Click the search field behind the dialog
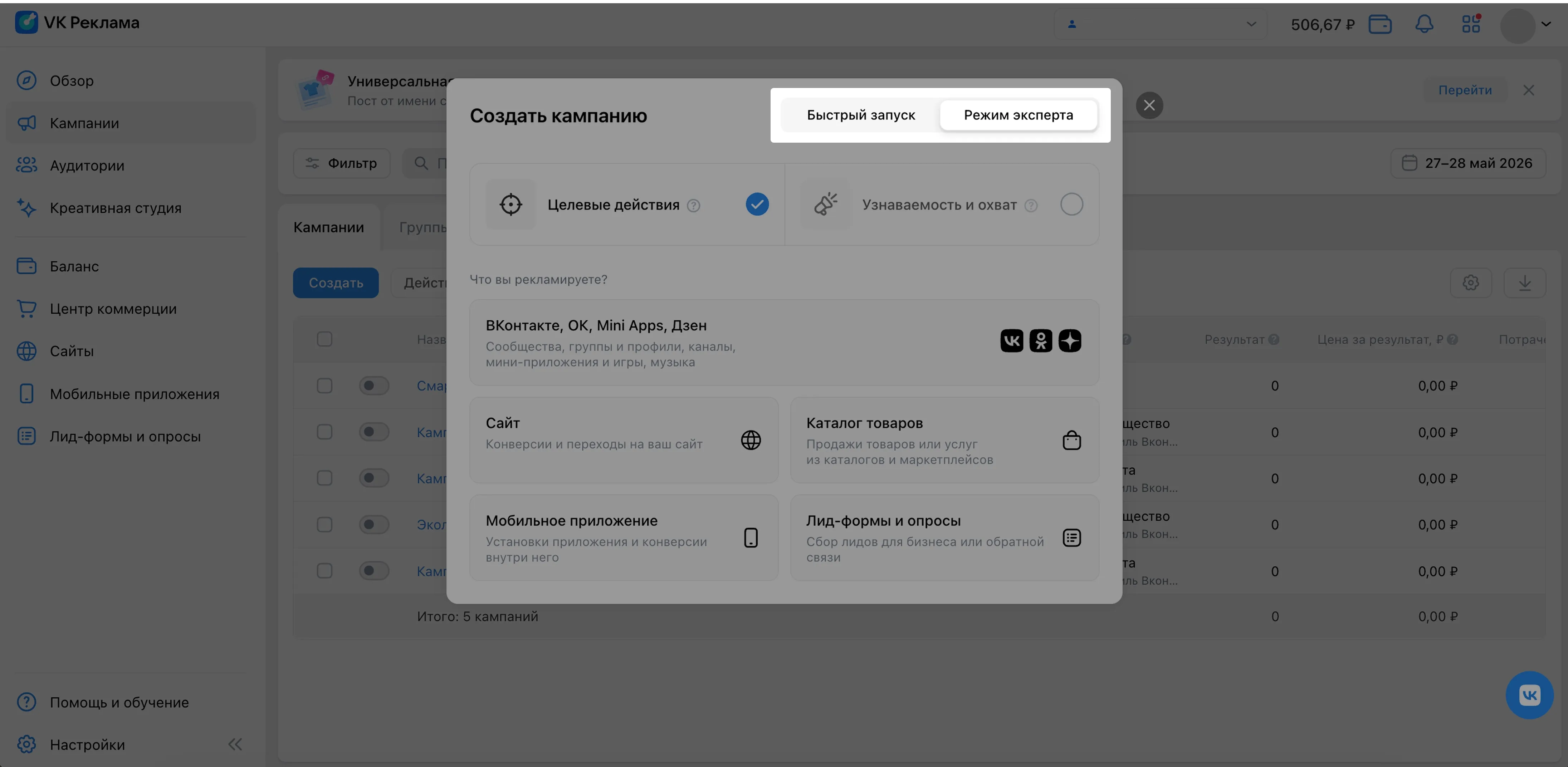Viewport: 1568px width, 767px height. (x=424, y=163)
